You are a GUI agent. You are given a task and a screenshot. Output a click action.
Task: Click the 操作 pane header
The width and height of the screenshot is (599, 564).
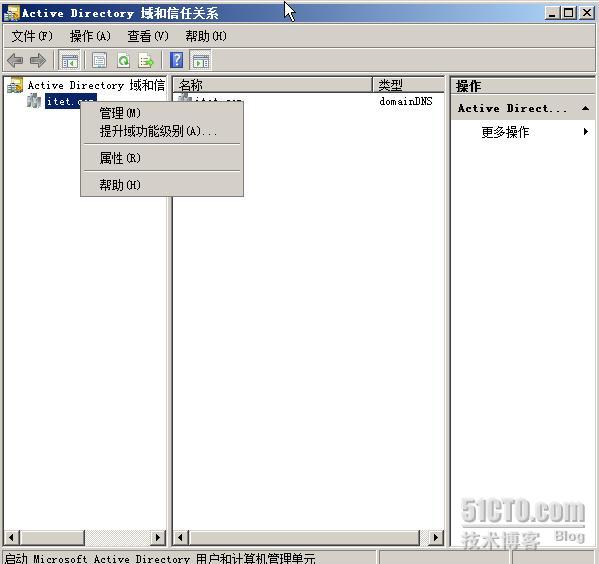click(523, 86)
